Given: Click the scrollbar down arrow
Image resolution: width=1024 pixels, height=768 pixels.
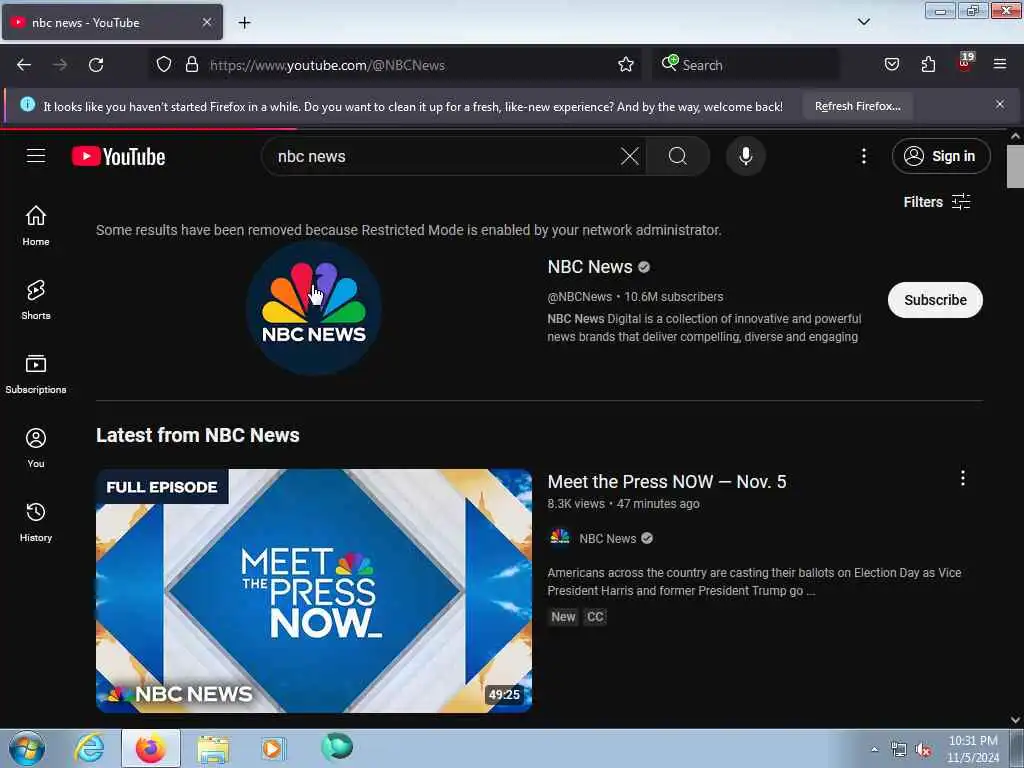Looking at the screenshot, I should click(x=1015, y=720).
